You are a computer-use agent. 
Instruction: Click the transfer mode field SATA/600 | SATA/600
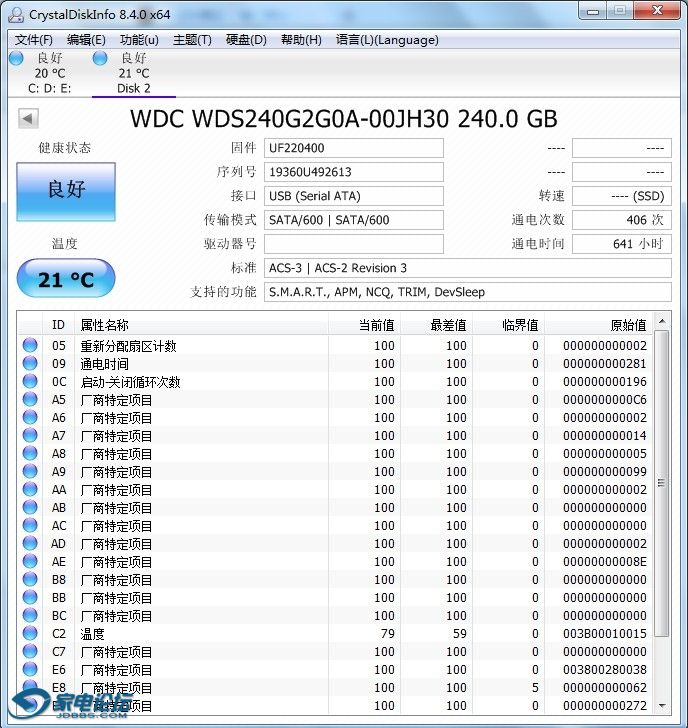tap(354, 220)
